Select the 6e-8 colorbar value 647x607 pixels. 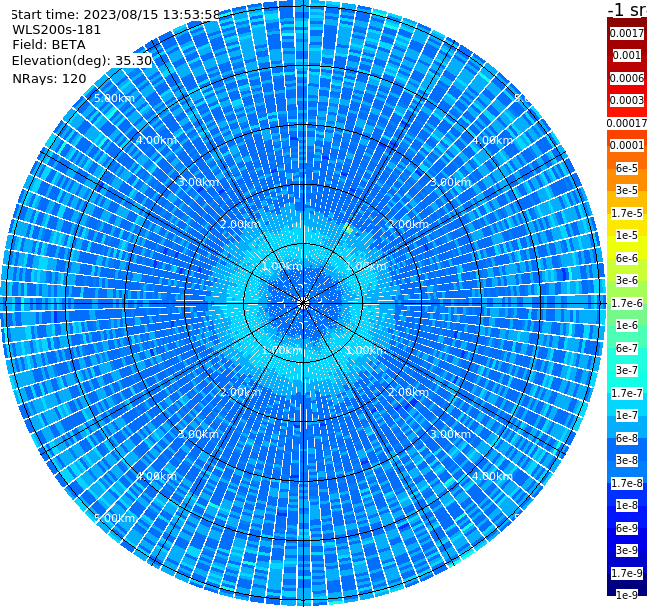[627, 438]
